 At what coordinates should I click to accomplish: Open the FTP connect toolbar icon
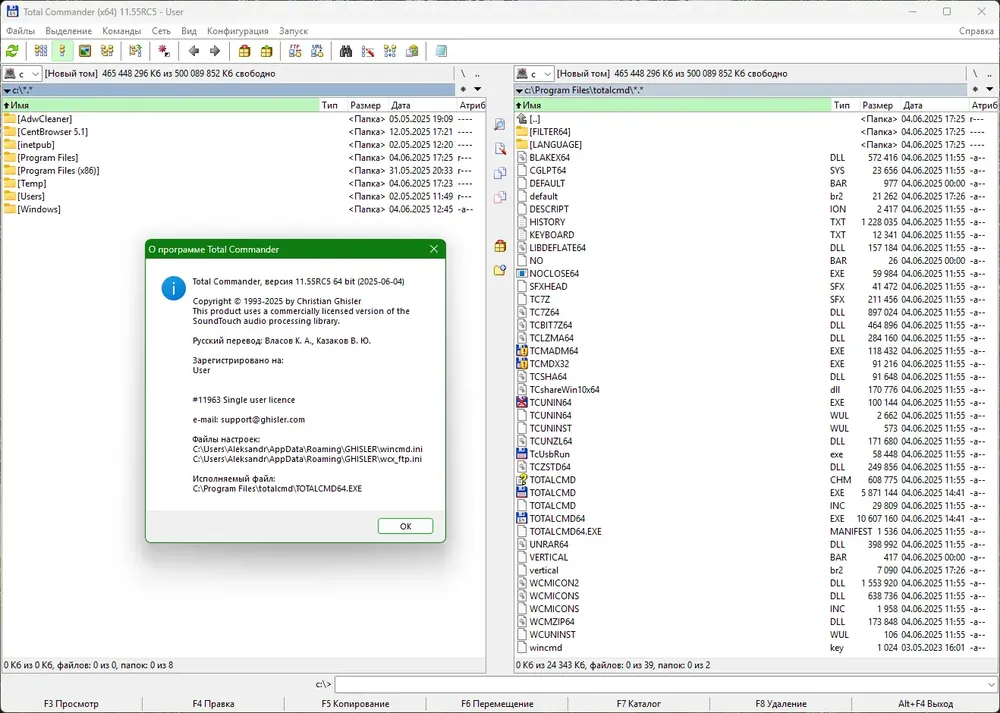[x=295, y=51]
